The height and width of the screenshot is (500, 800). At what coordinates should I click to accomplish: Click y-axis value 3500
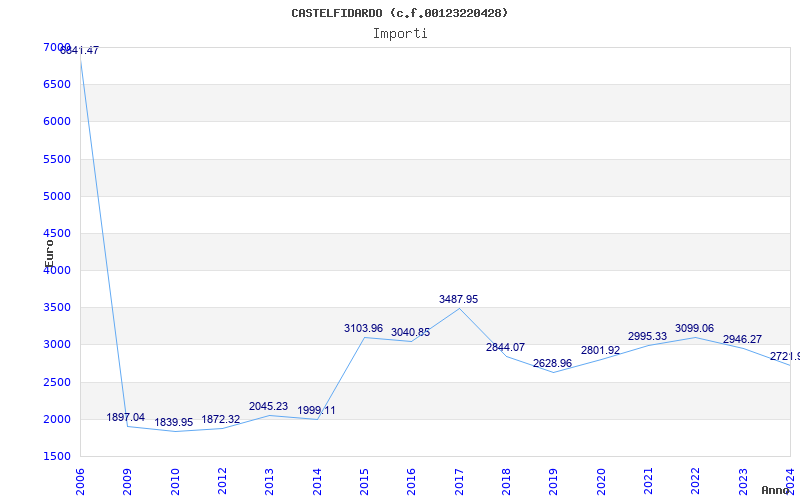click(x=57, y=308)
